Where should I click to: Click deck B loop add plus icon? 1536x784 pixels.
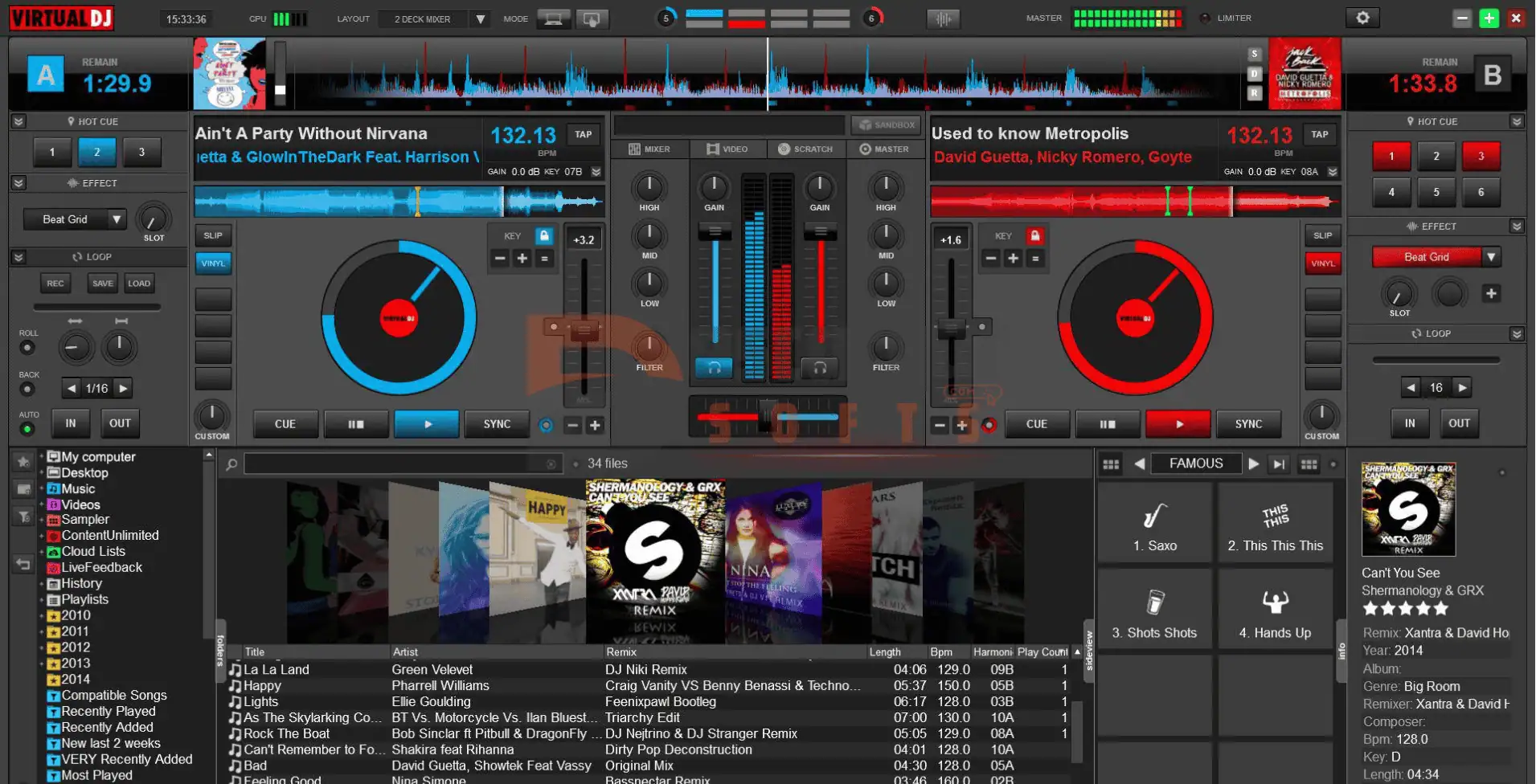tap(1491, 293)
